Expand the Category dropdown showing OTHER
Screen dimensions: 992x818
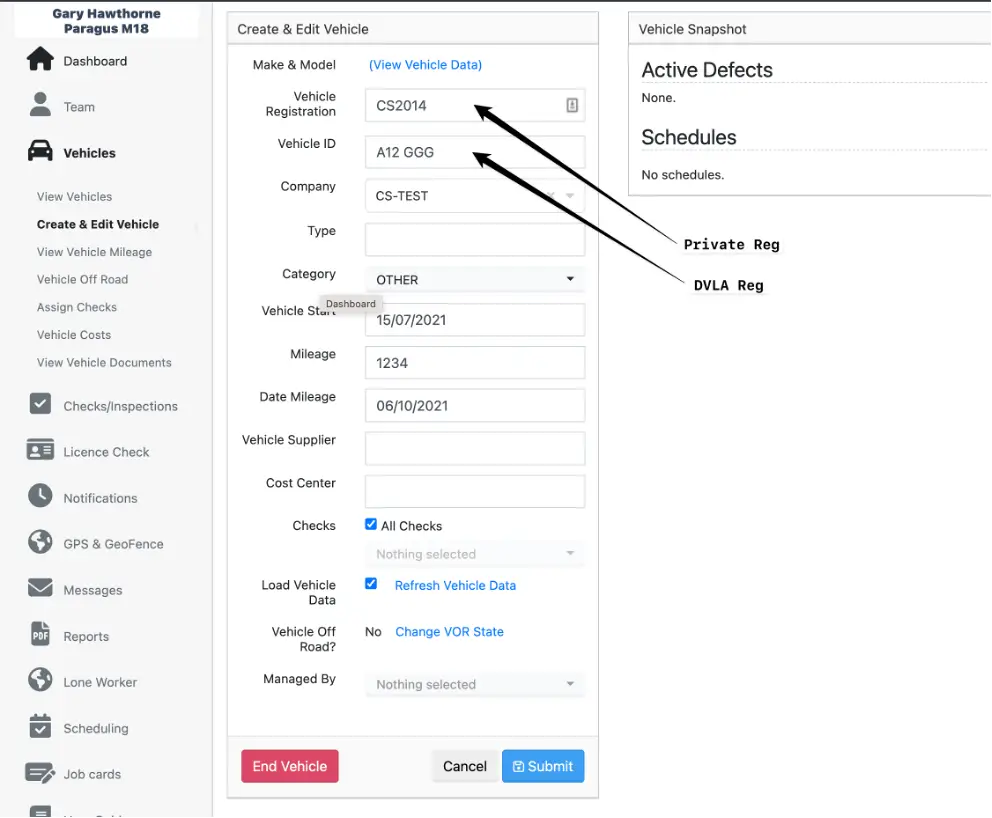point(474,280)
